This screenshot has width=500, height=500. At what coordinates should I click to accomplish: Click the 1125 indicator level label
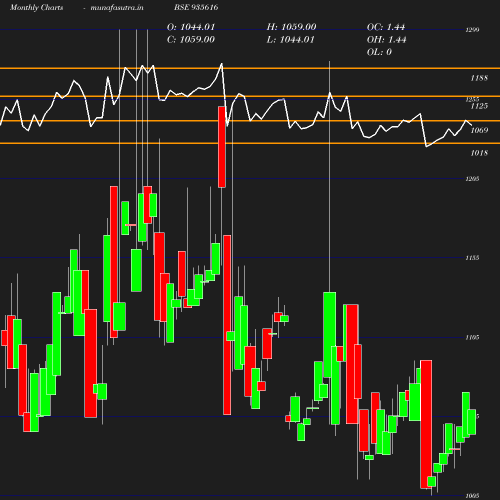479,106
